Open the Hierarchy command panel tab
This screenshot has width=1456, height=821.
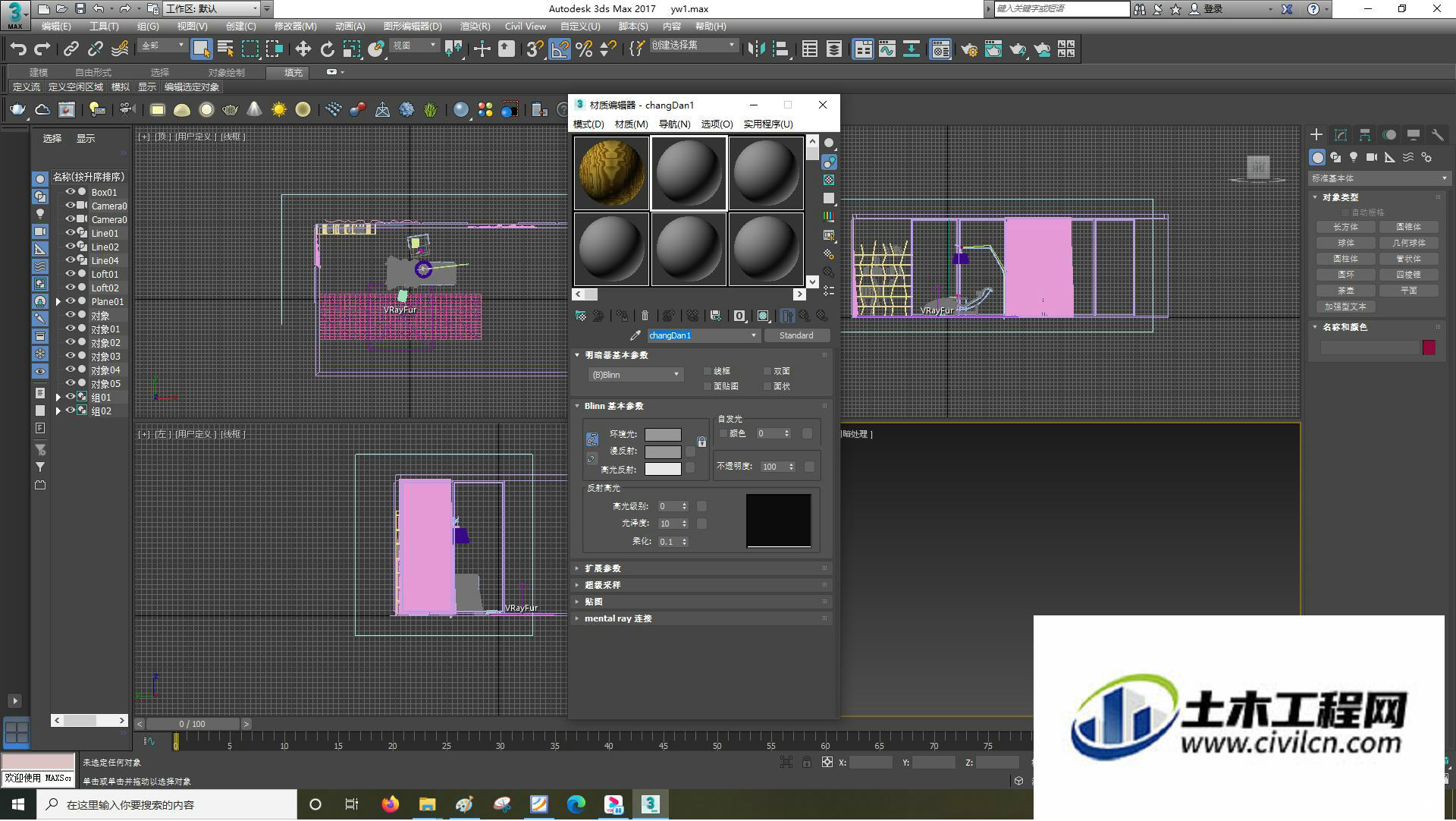pyautogui.click(x=1365, y=134)
